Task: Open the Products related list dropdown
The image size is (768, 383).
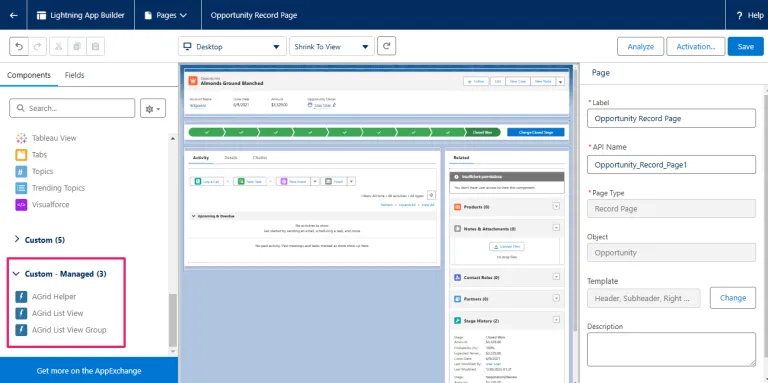Action: point(556,206)
